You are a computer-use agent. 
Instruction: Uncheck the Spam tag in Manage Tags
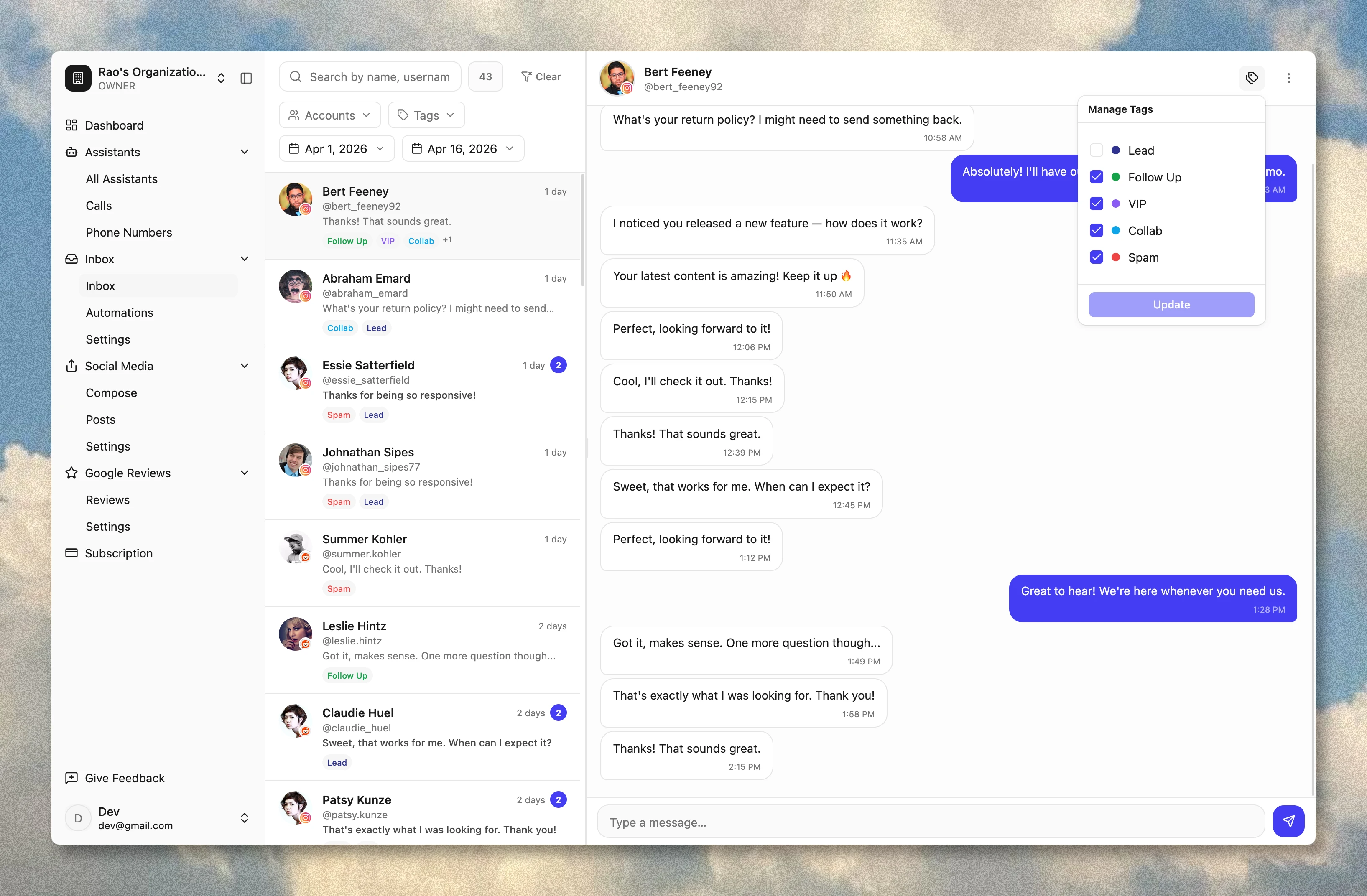(x=1097, y=257)
